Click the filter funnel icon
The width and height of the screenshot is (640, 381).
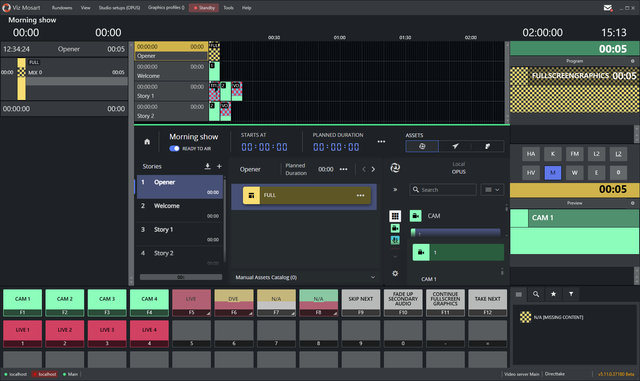coord(571,294)
